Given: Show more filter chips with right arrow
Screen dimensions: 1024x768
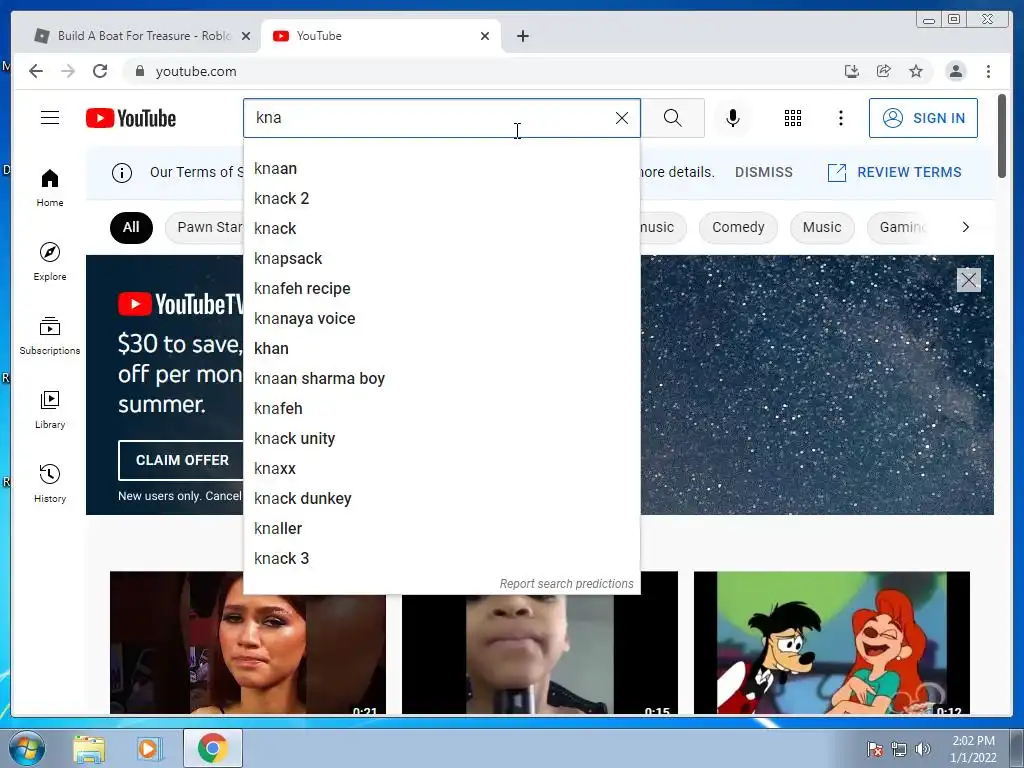Looking at the screenshot, I should point(966,227).
